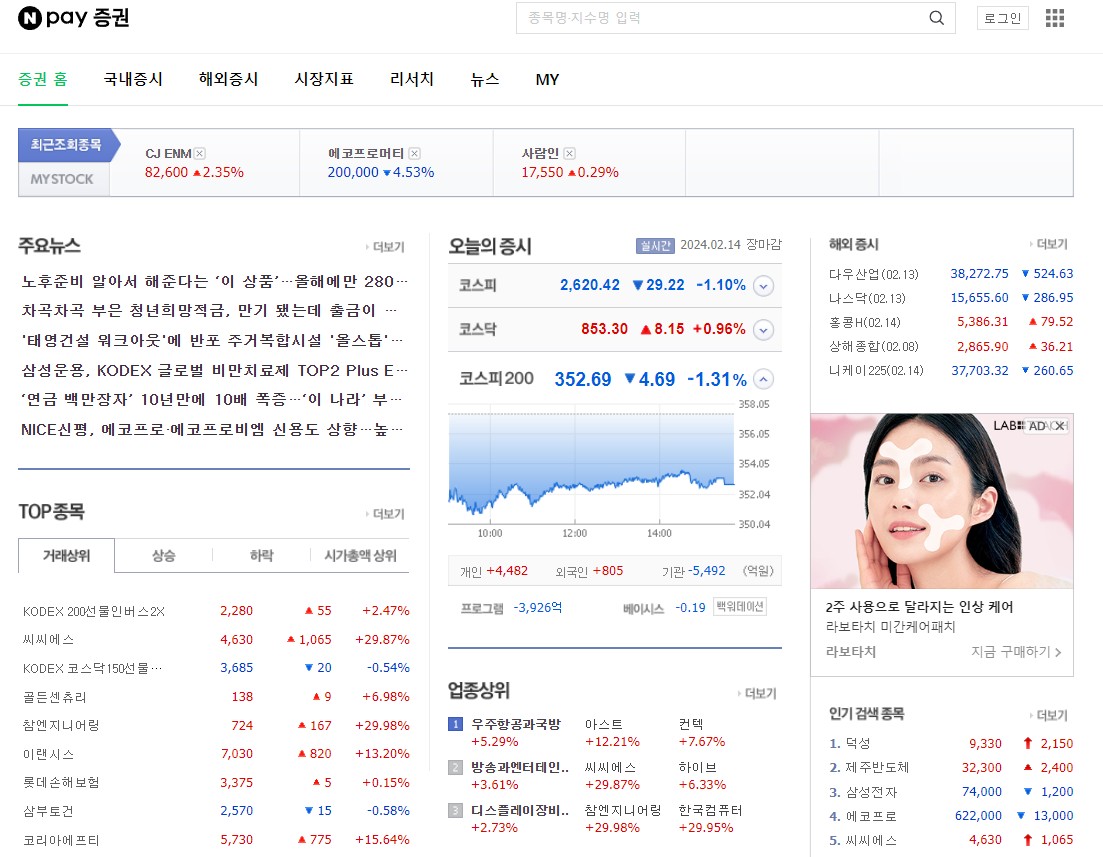Click the Npay 증권 logo
Screen dimensions: 1103x857
[x=73, y=18]
